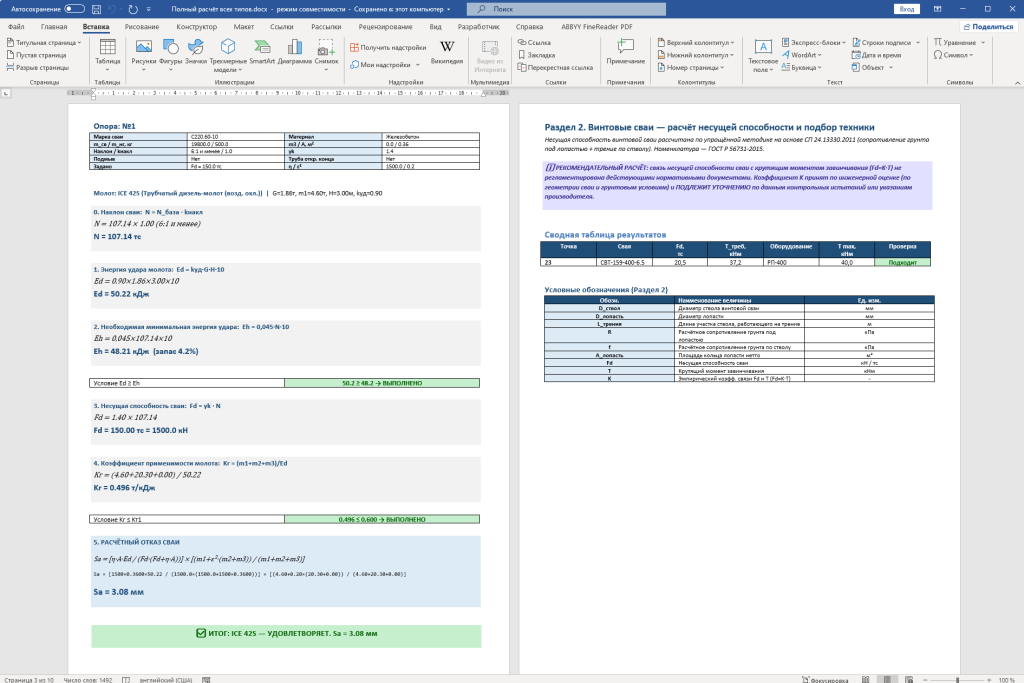Open the ABBYY FineReader PDF tab

point(597,27)
